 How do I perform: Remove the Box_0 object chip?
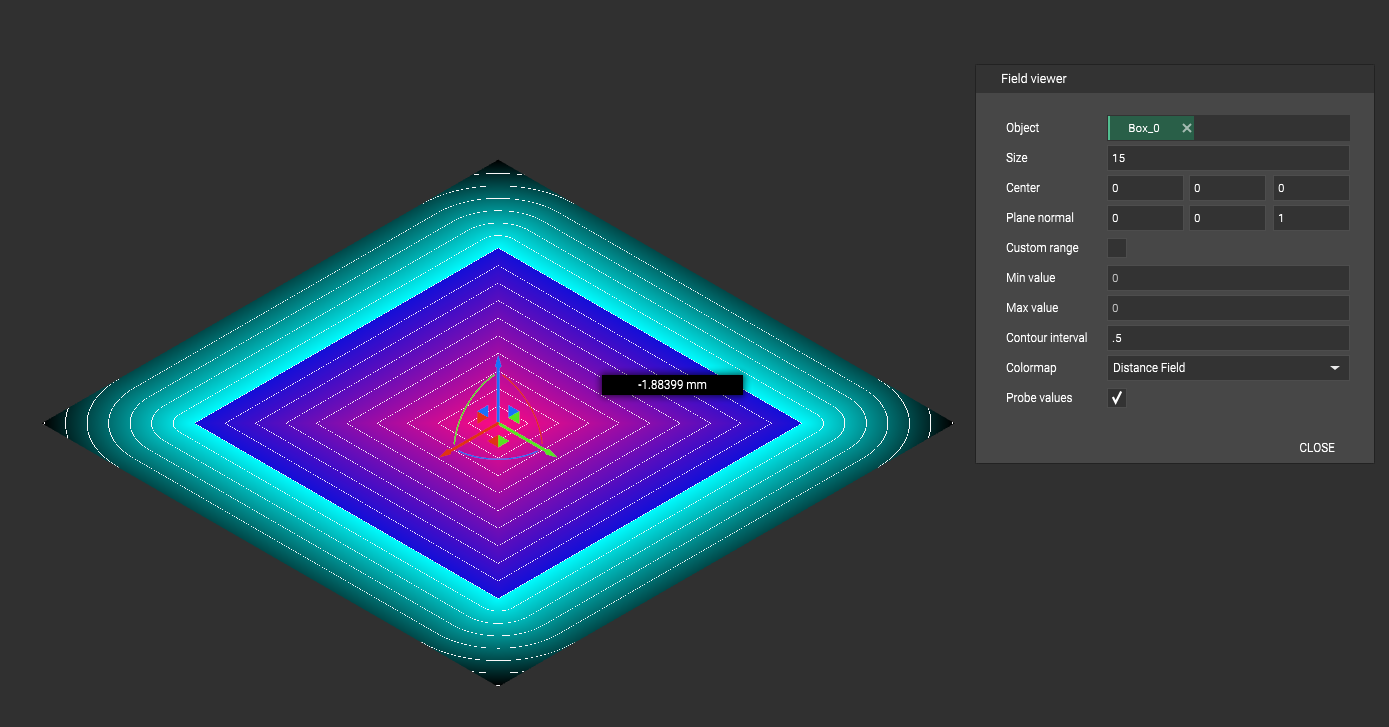click(1186, 128)
